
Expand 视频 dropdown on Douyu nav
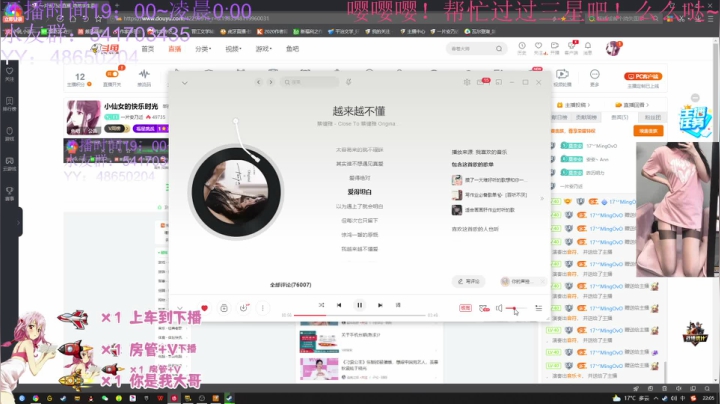[233, 49]
